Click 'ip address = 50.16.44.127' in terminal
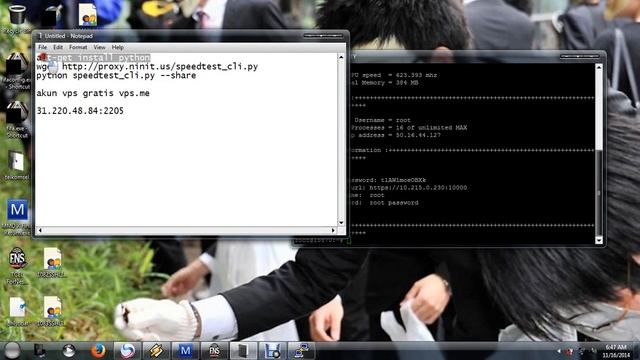Image resolution: width=640 pixels, height=360 pixels. tap(396, 135)
